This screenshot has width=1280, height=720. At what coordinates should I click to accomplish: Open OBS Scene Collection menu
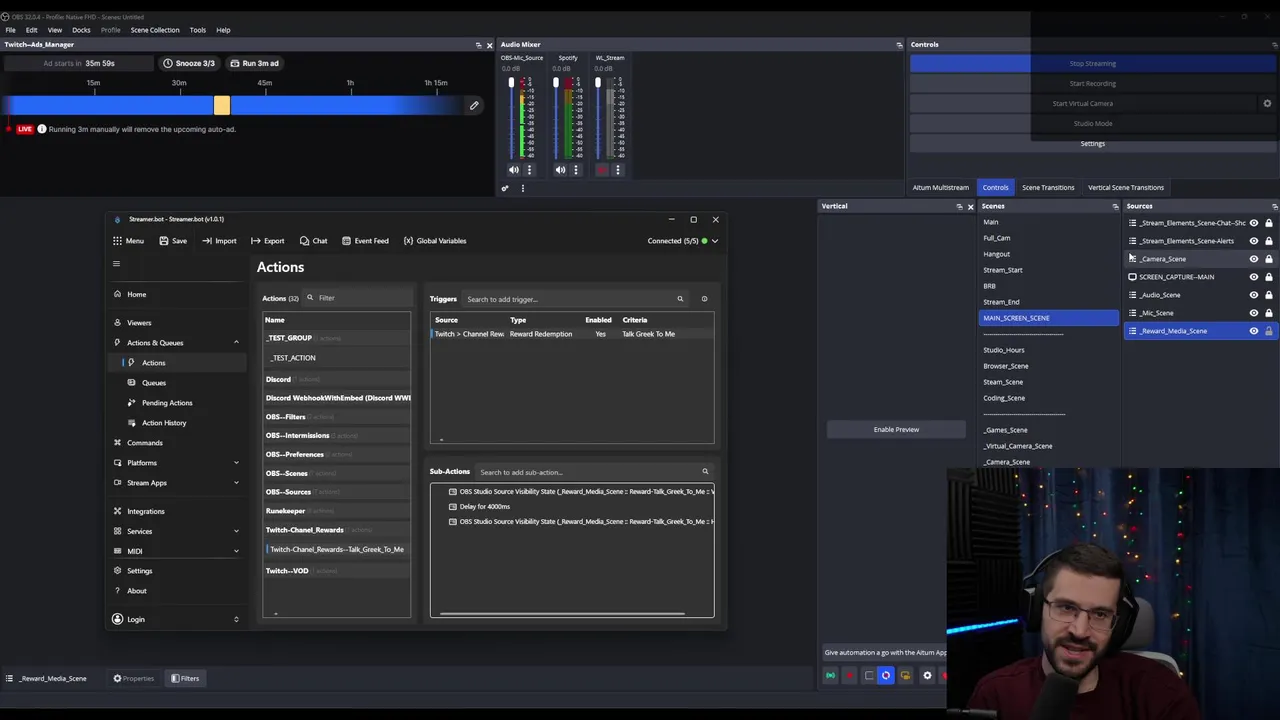(x=155, y=30)
